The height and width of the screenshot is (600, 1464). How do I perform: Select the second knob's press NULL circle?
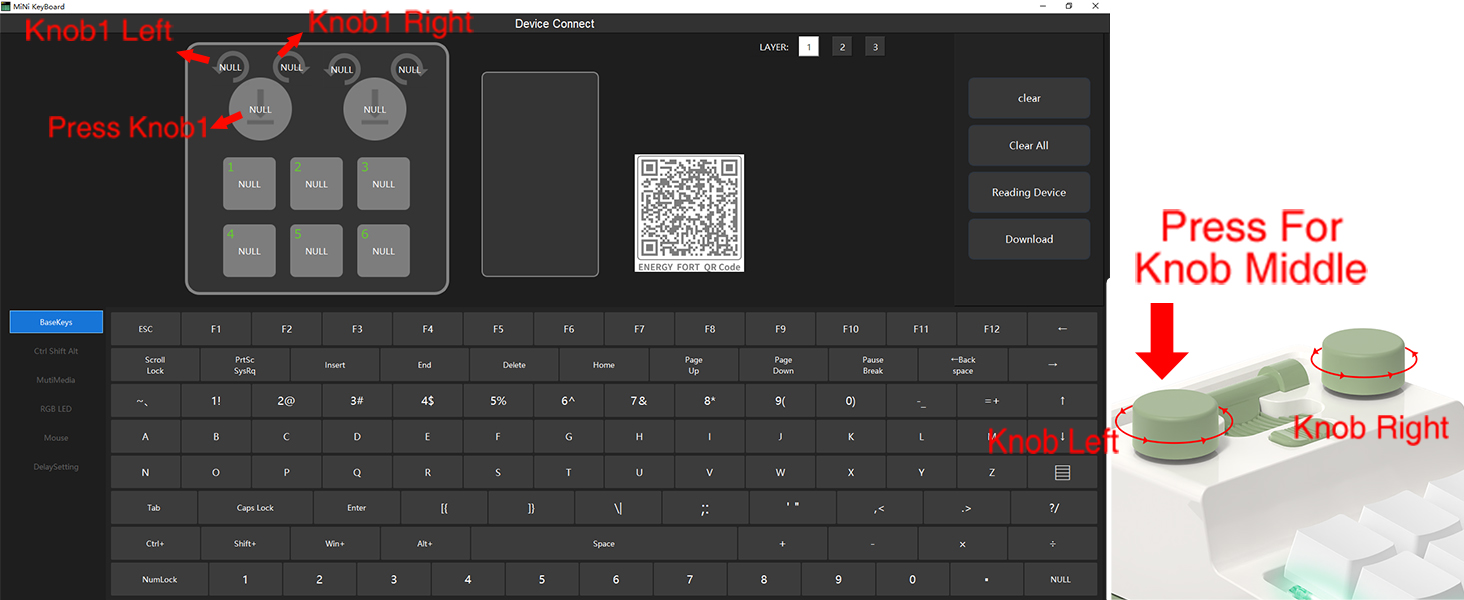click(x=374, y=108)
